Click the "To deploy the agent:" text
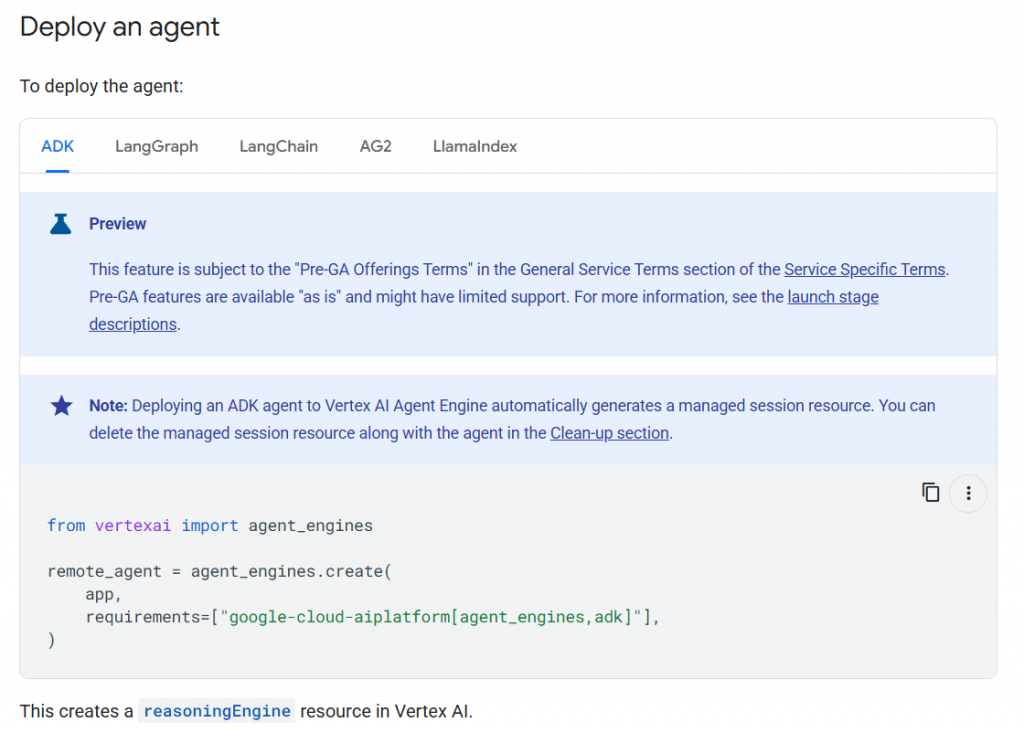The image size is (1024, 733). [102, 86]
